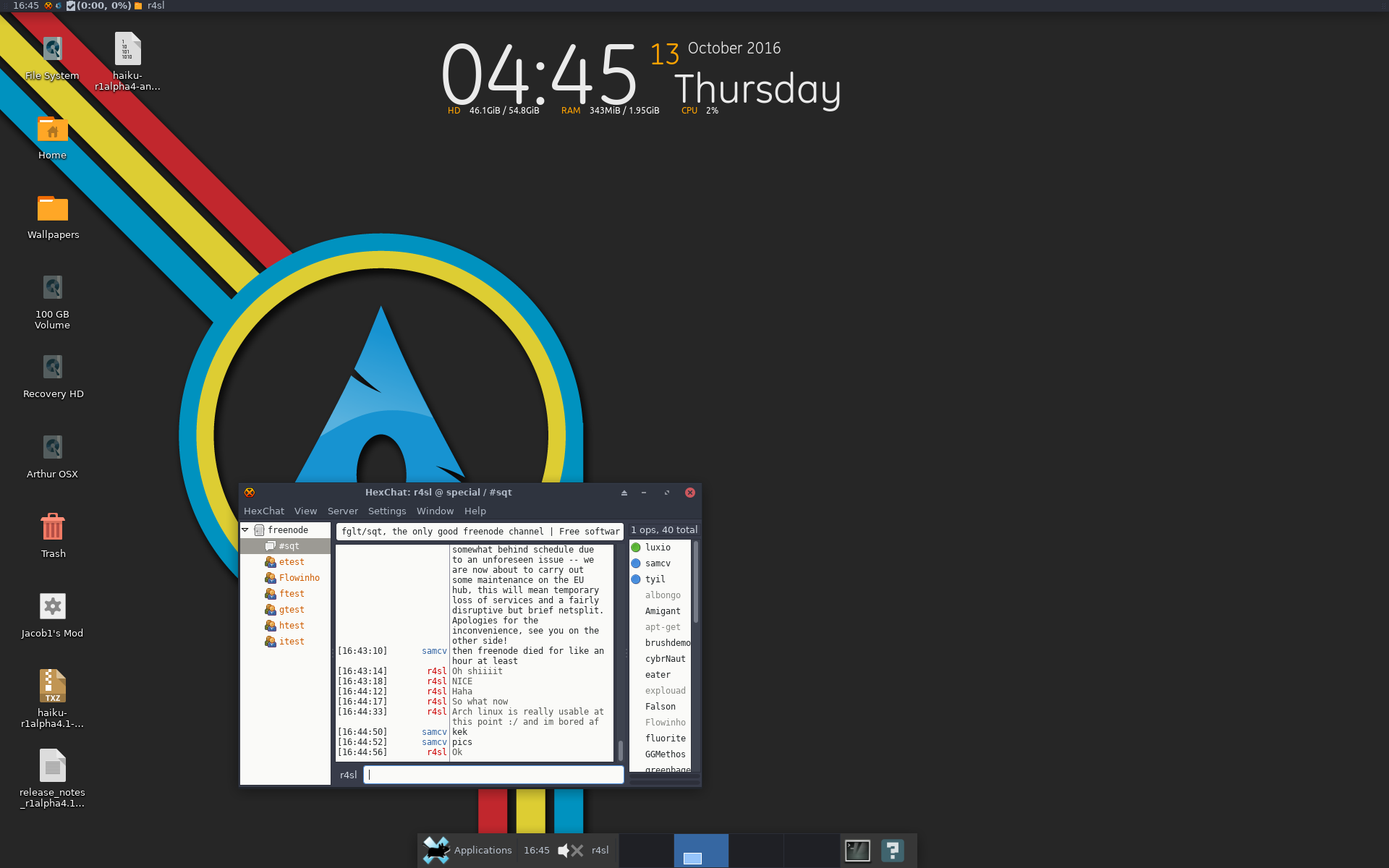The height and width of the screenshot is (868, 1389).
Task: Click the r4sl username in bottom panel
Action: point(600,851)
